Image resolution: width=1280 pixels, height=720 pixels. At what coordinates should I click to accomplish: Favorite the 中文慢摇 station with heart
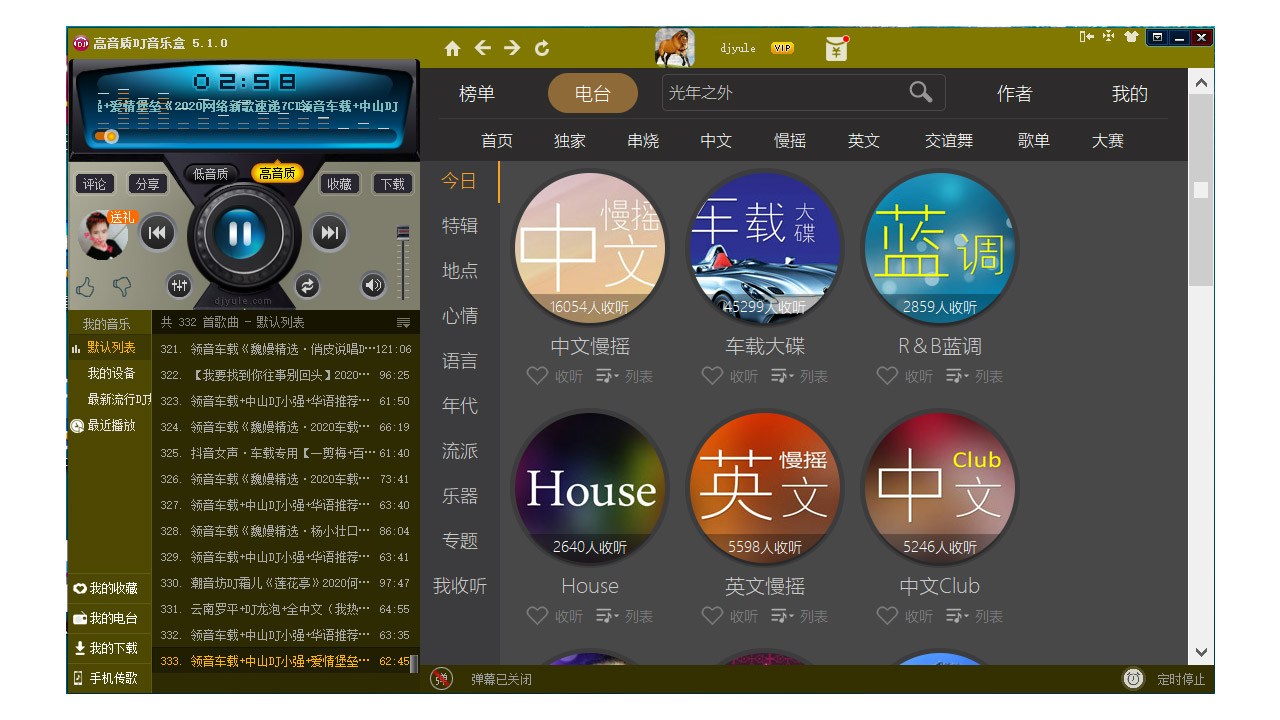coord(537,376)
